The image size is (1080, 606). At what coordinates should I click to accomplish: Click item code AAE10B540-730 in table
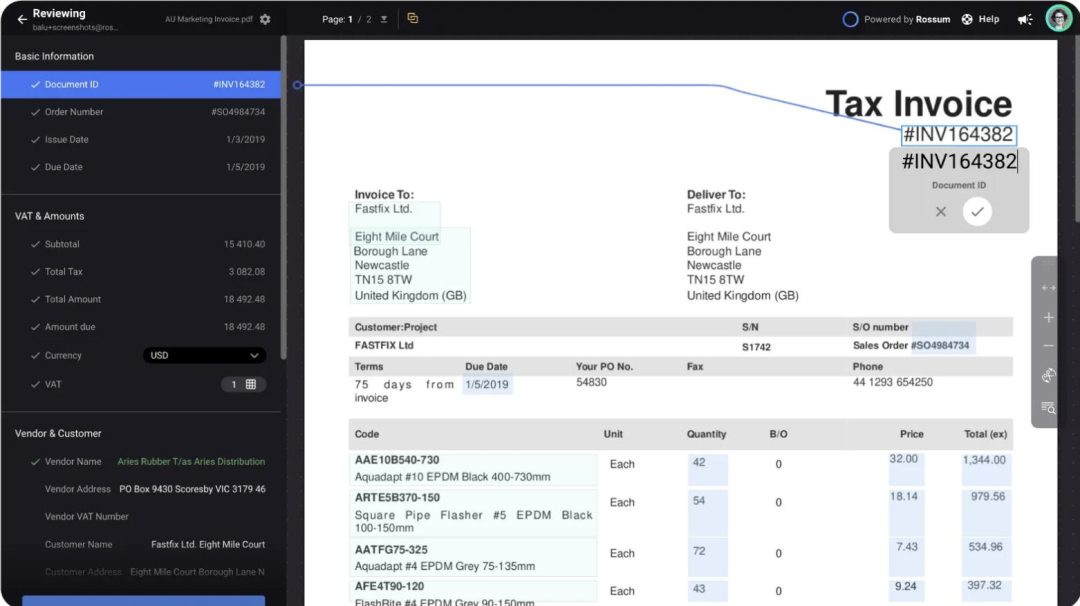pos(397,460)
